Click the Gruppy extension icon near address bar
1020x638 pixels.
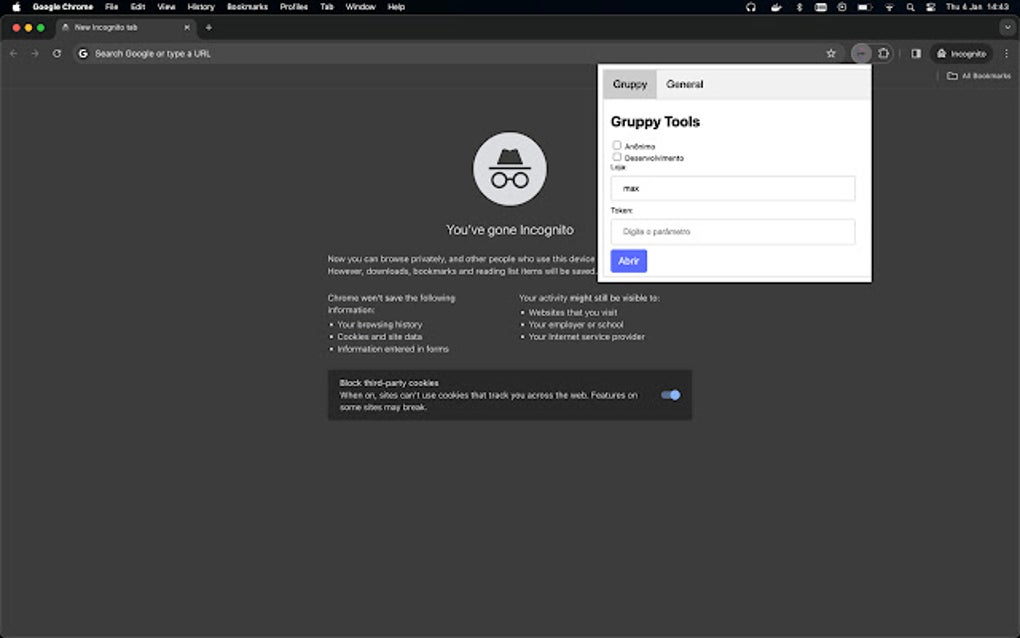[x=861, y=53]
